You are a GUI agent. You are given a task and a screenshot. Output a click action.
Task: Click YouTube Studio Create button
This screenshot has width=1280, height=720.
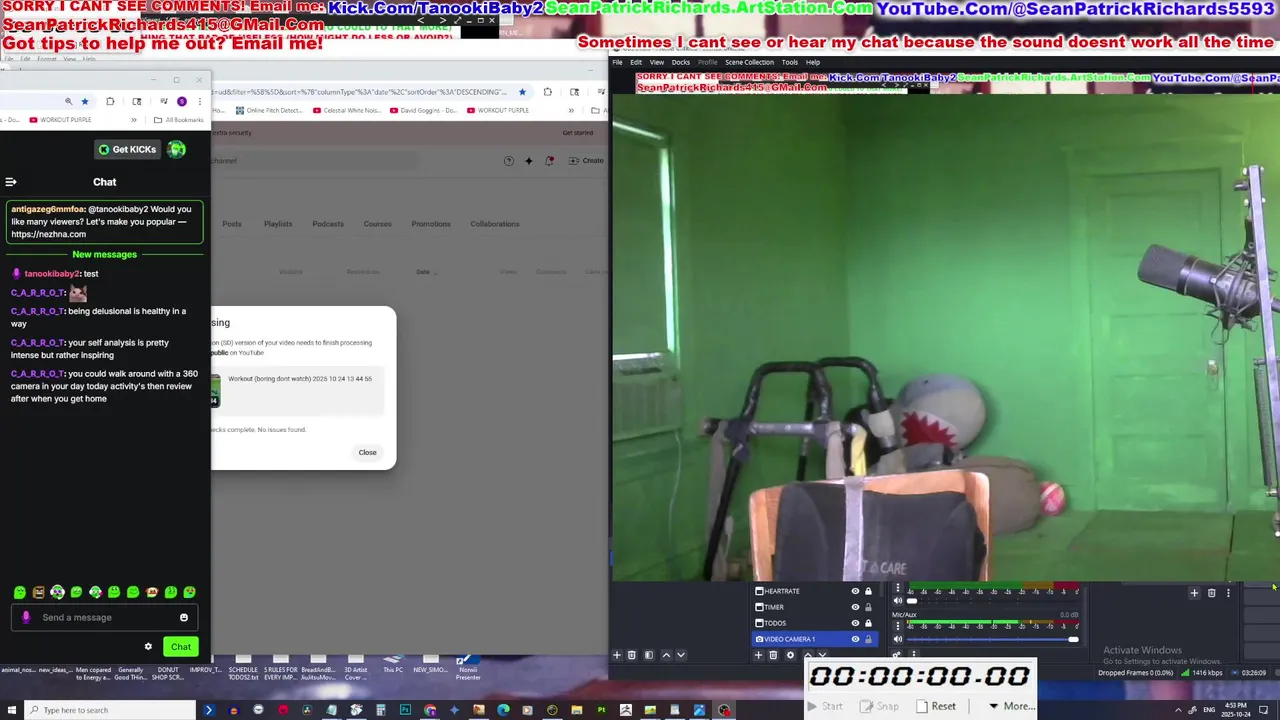[586, 160]
